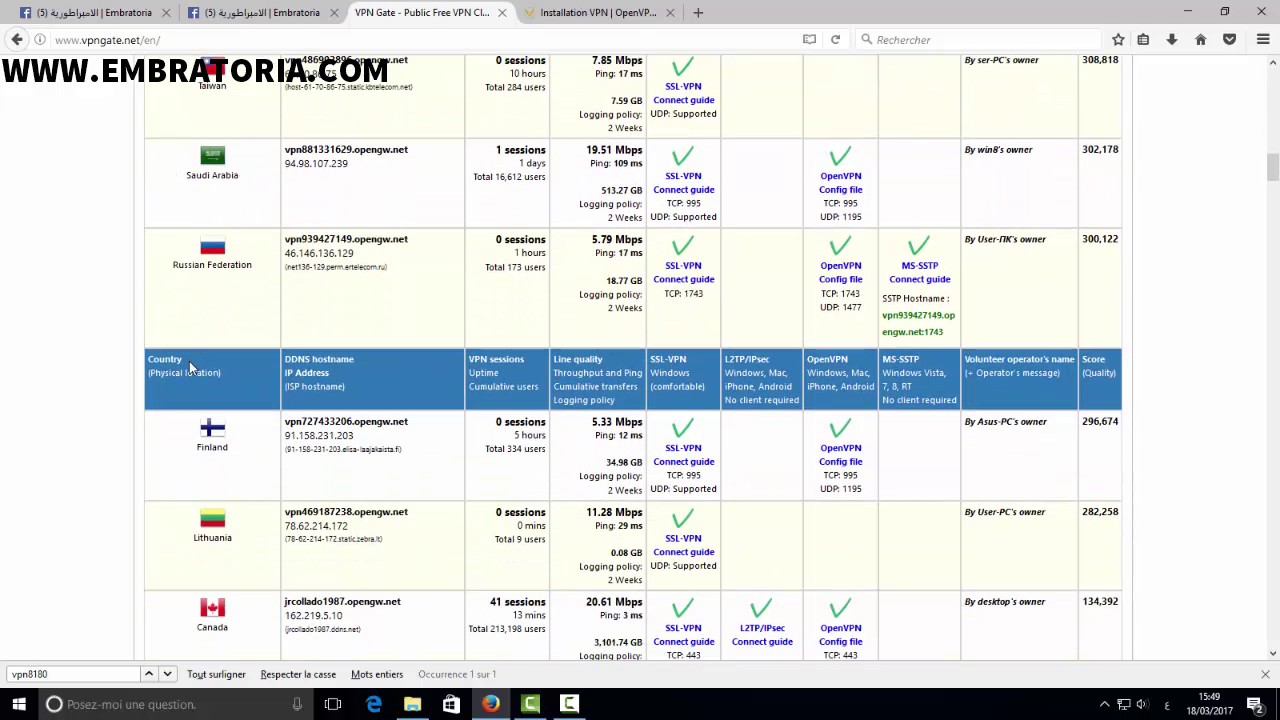Find previous match arrow in find bar
Image resolution: width=1280 pixels, height=720 pixels.
(148, 674)
